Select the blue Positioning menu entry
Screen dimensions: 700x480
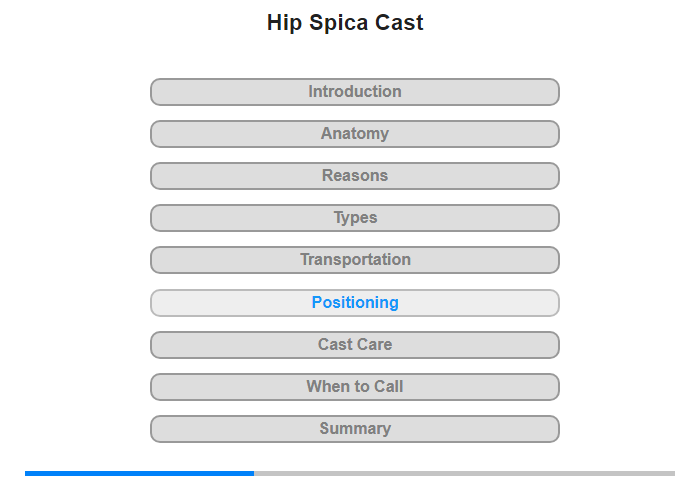pyautogui.click(x=354, y=303)
